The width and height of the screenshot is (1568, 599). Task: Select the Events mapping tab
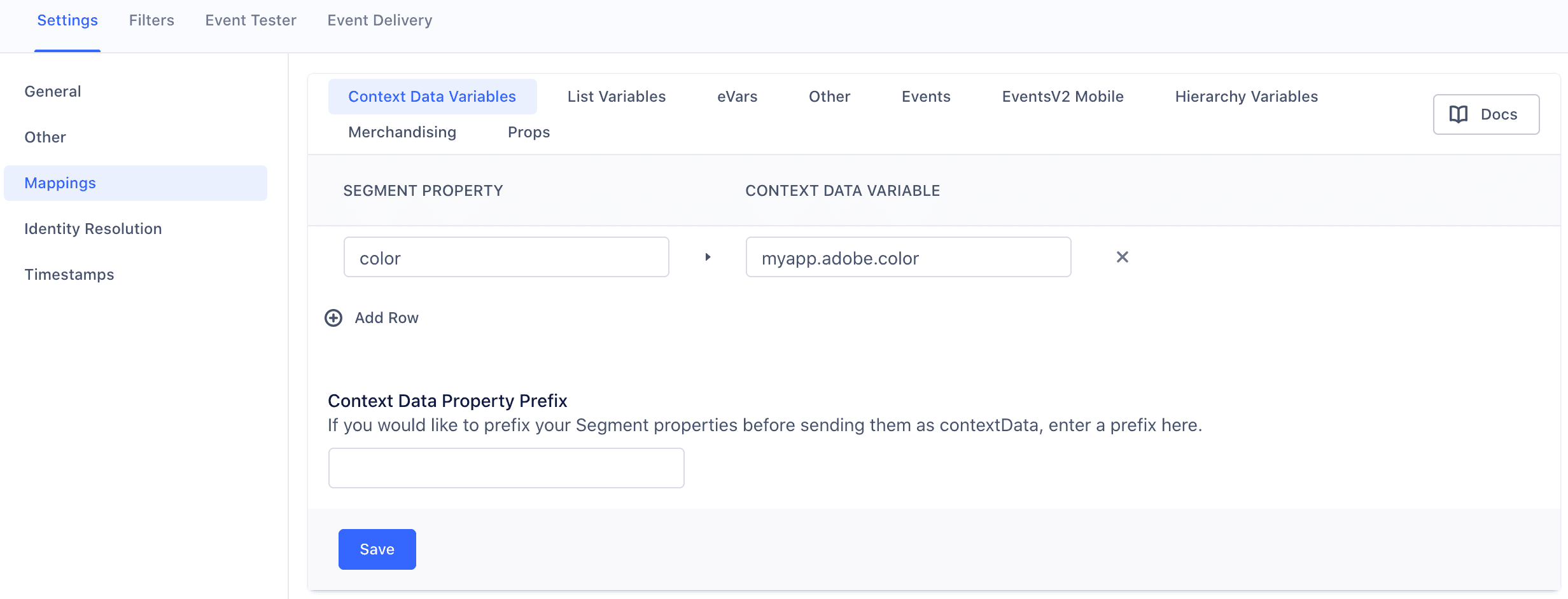(x=926, y=96)
